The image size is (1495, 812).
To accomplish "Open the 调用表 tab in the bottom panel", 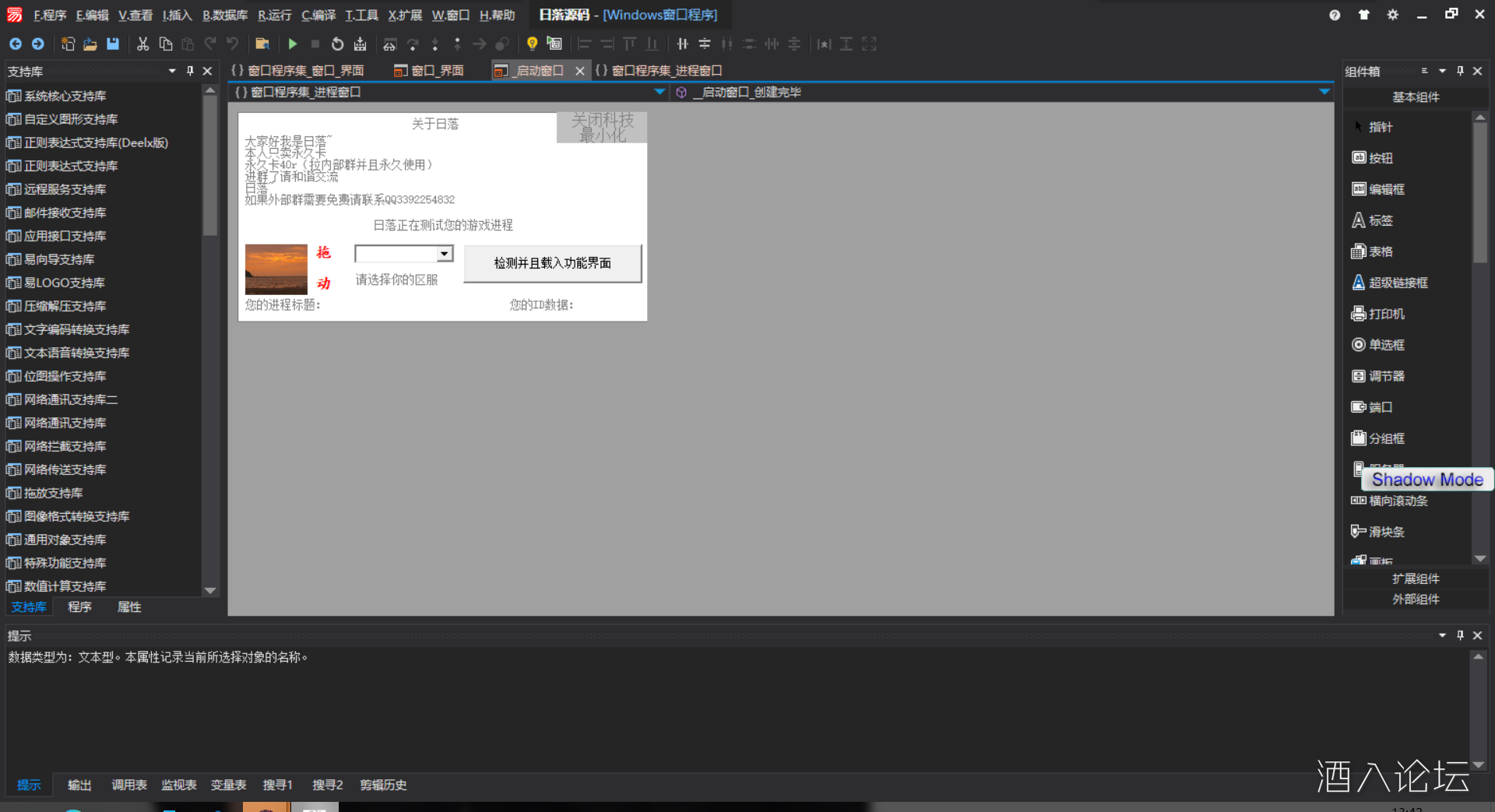I will 129,785.
